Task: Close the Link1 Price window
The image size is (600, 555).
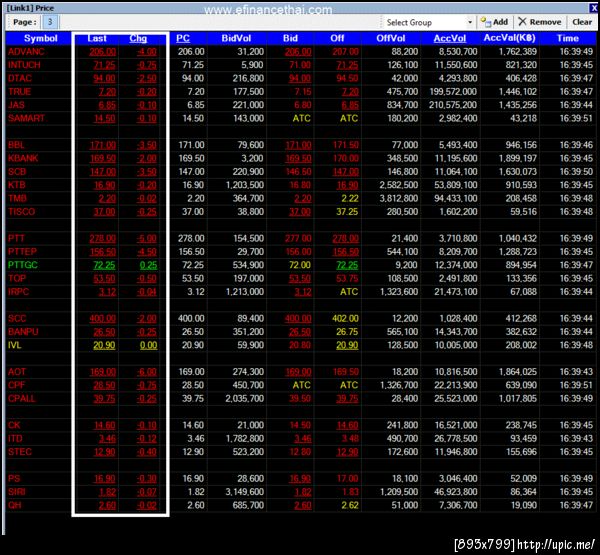Action: click(x=595, y=8)
